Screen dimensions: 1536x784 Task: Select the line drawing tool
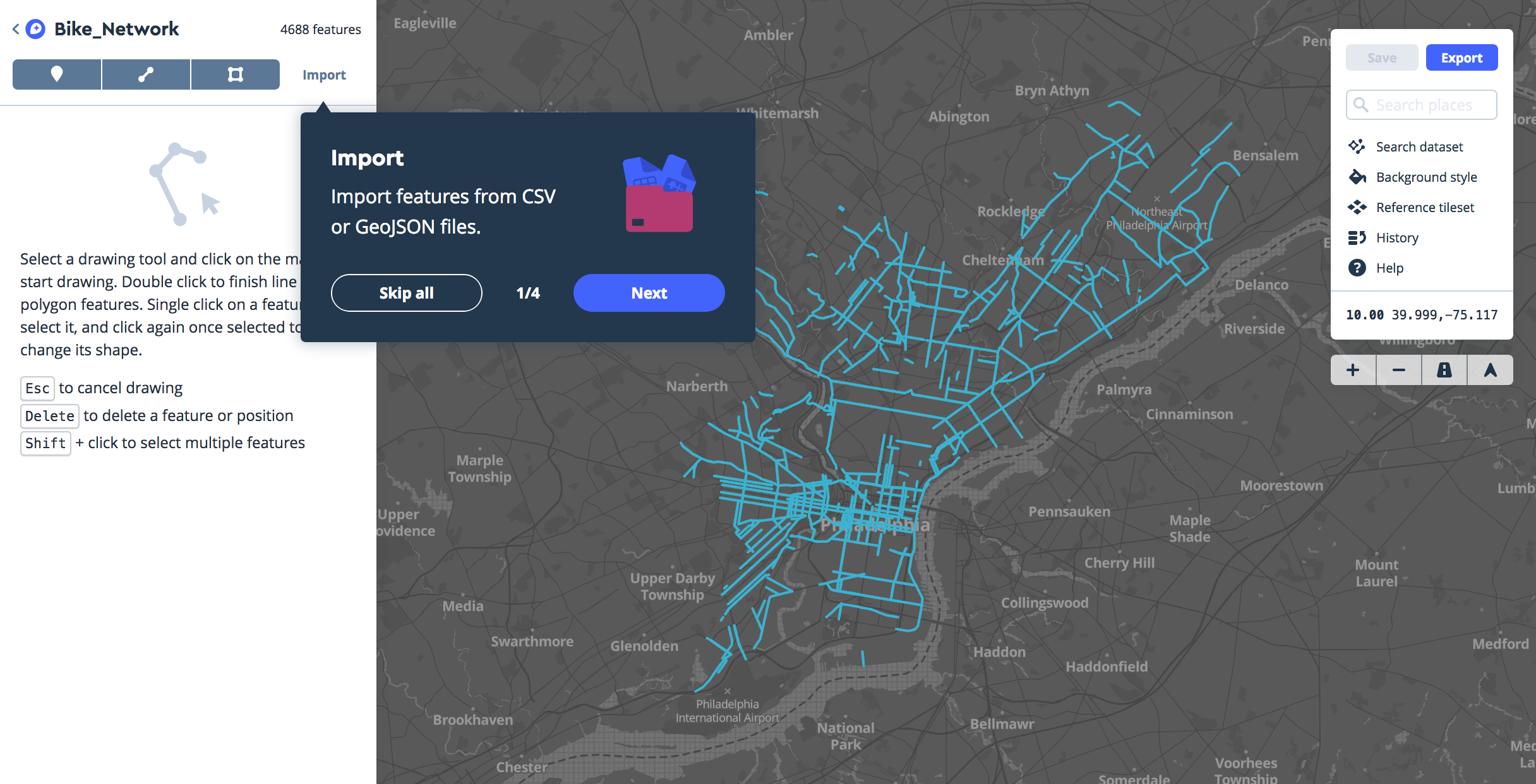tap(146, 74)
